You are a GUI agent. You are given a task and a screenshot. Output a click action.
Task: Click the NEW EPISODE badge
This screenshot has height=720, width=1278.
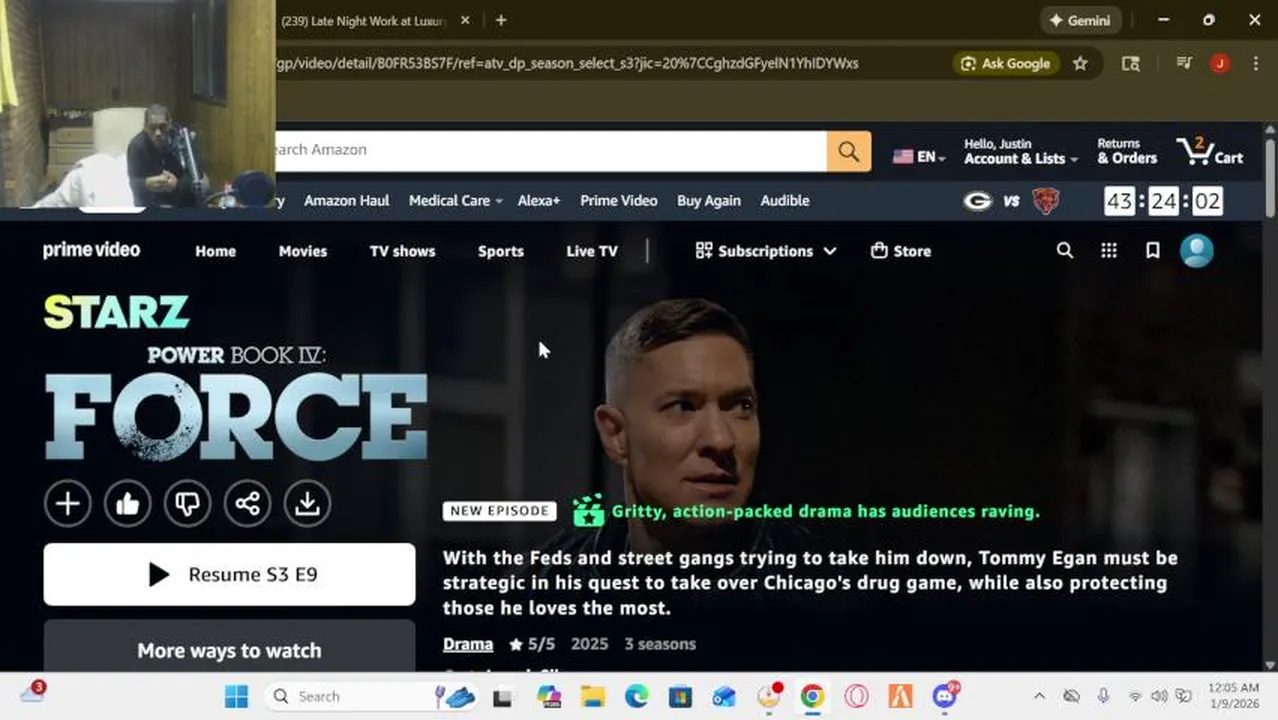(500, 511)
